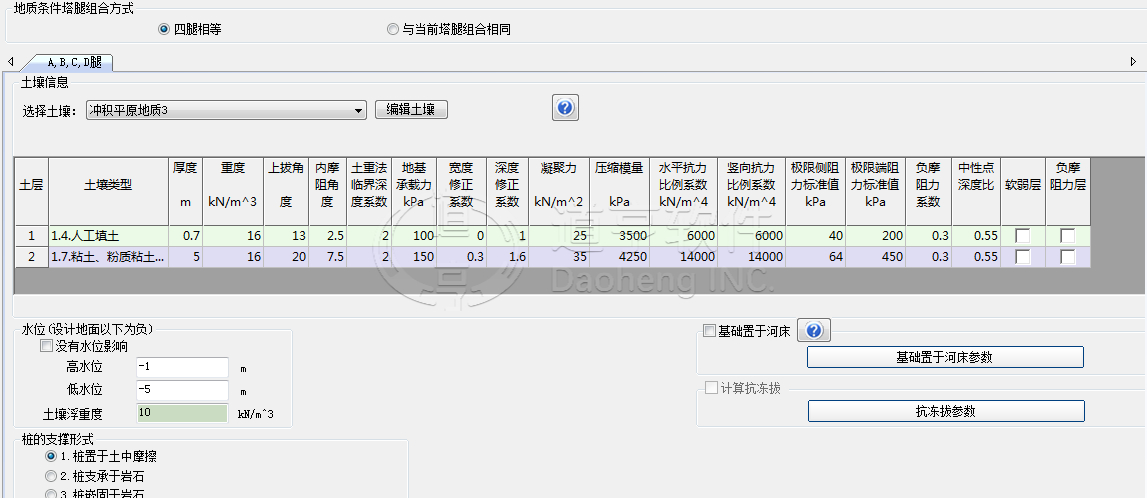Viewport: 1147px width, 498px height.
Task: Toggle 负摩阻力层 checkbox for soil layer 1
Action: (x=1068, y=236)
